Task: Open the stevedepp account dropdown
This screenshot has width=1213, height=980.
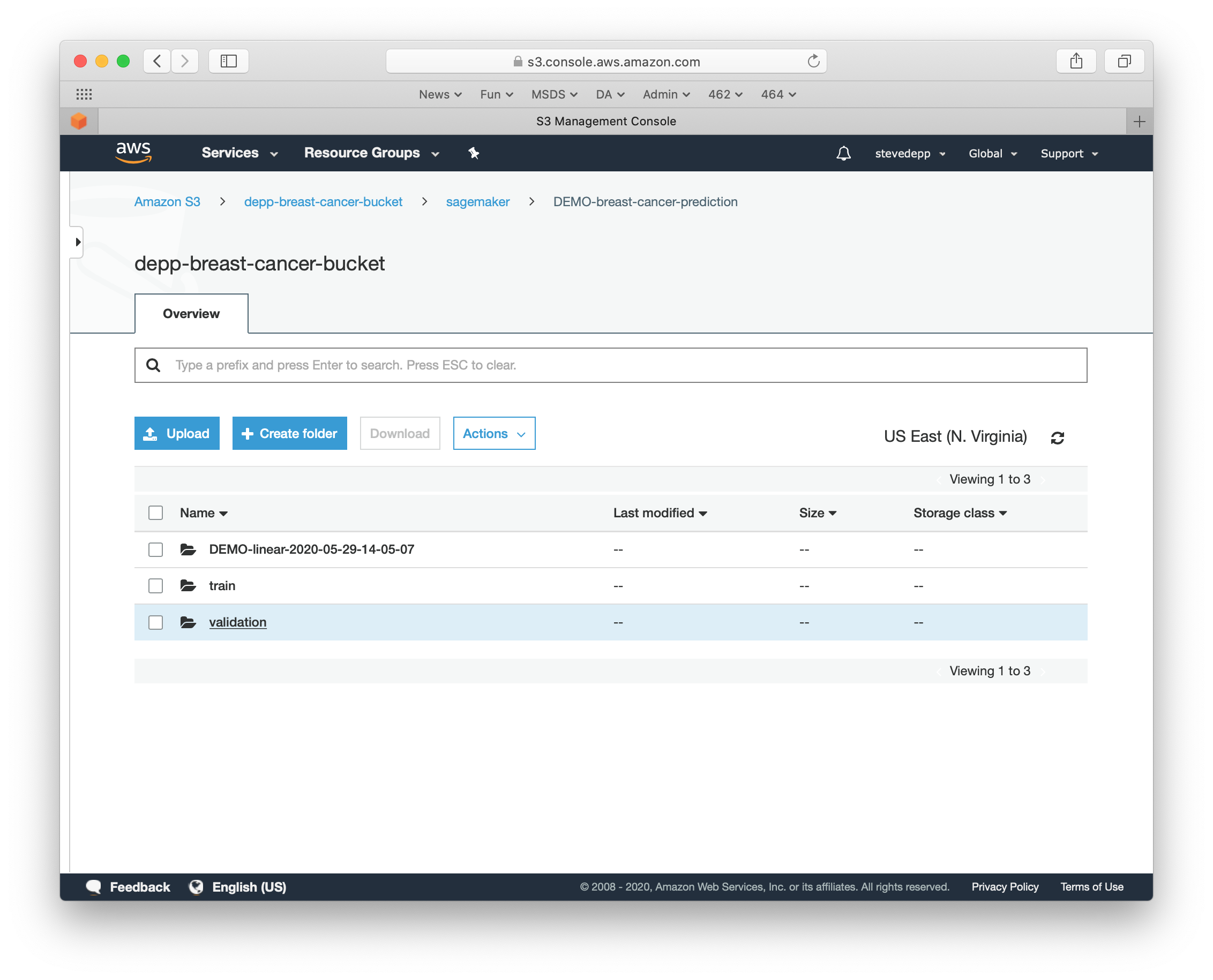Action: click(x=910, y=154)
